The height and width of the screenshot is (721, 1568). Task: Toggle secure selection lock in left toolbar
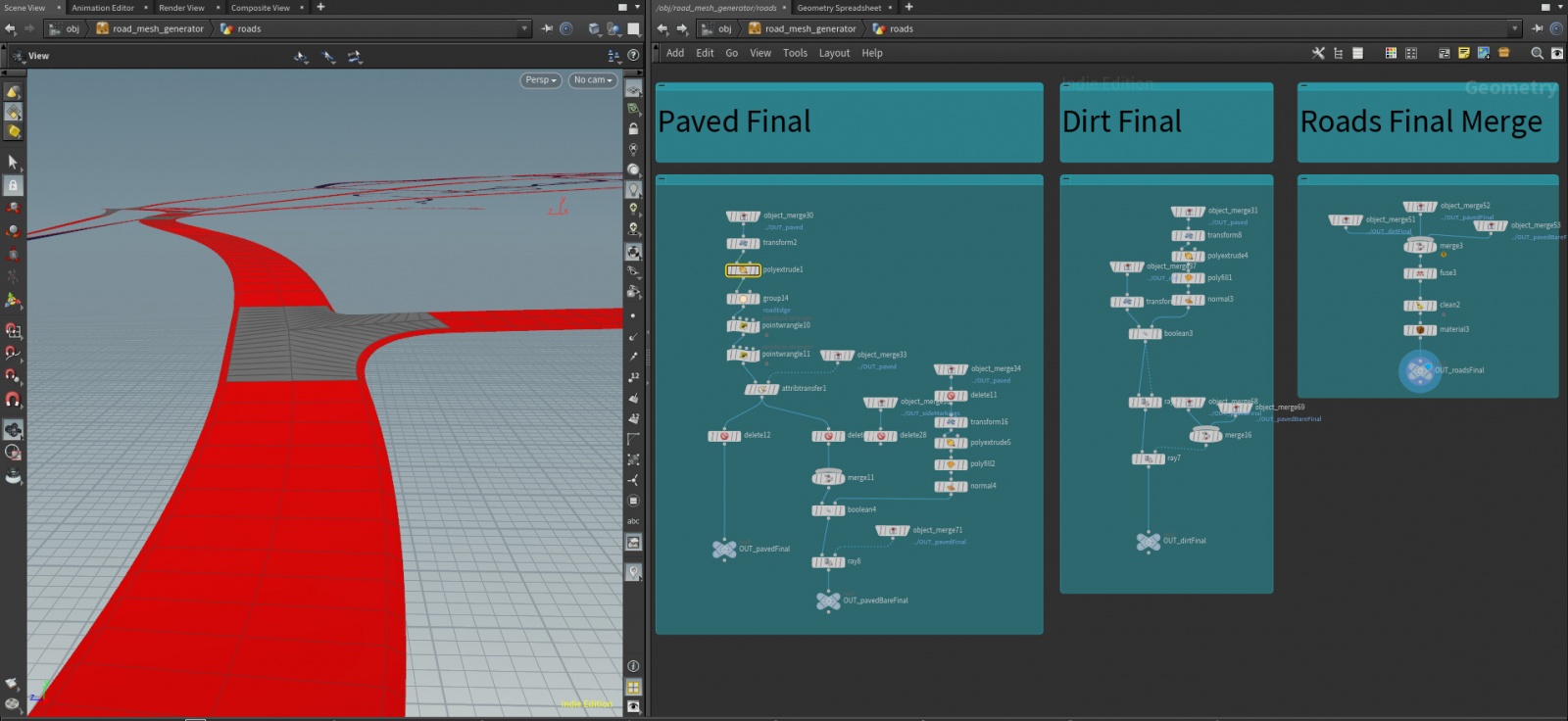click(x=13, y=185)
